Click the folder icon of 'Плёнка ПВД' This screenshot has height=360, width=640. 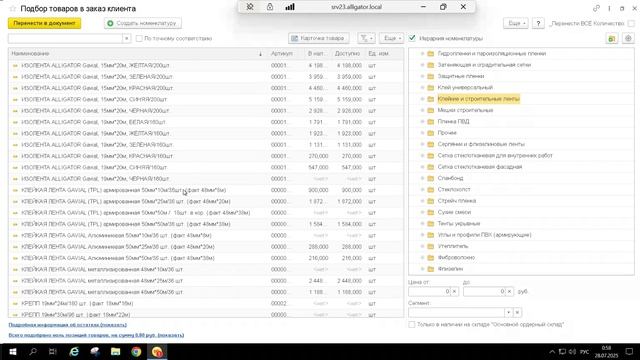(431, 122)
